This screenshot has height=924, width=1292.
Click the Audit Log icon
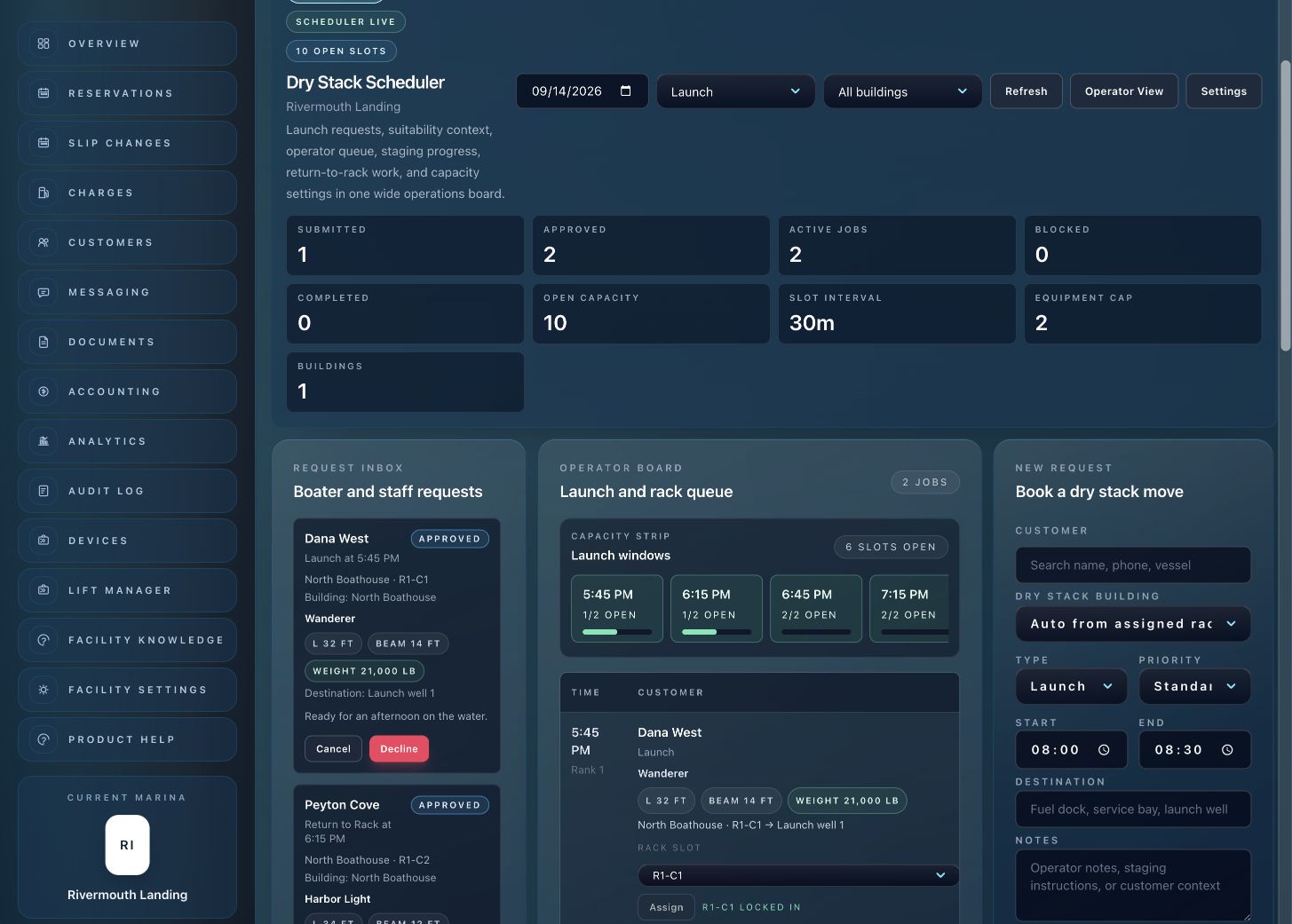(x=44, y=491)
